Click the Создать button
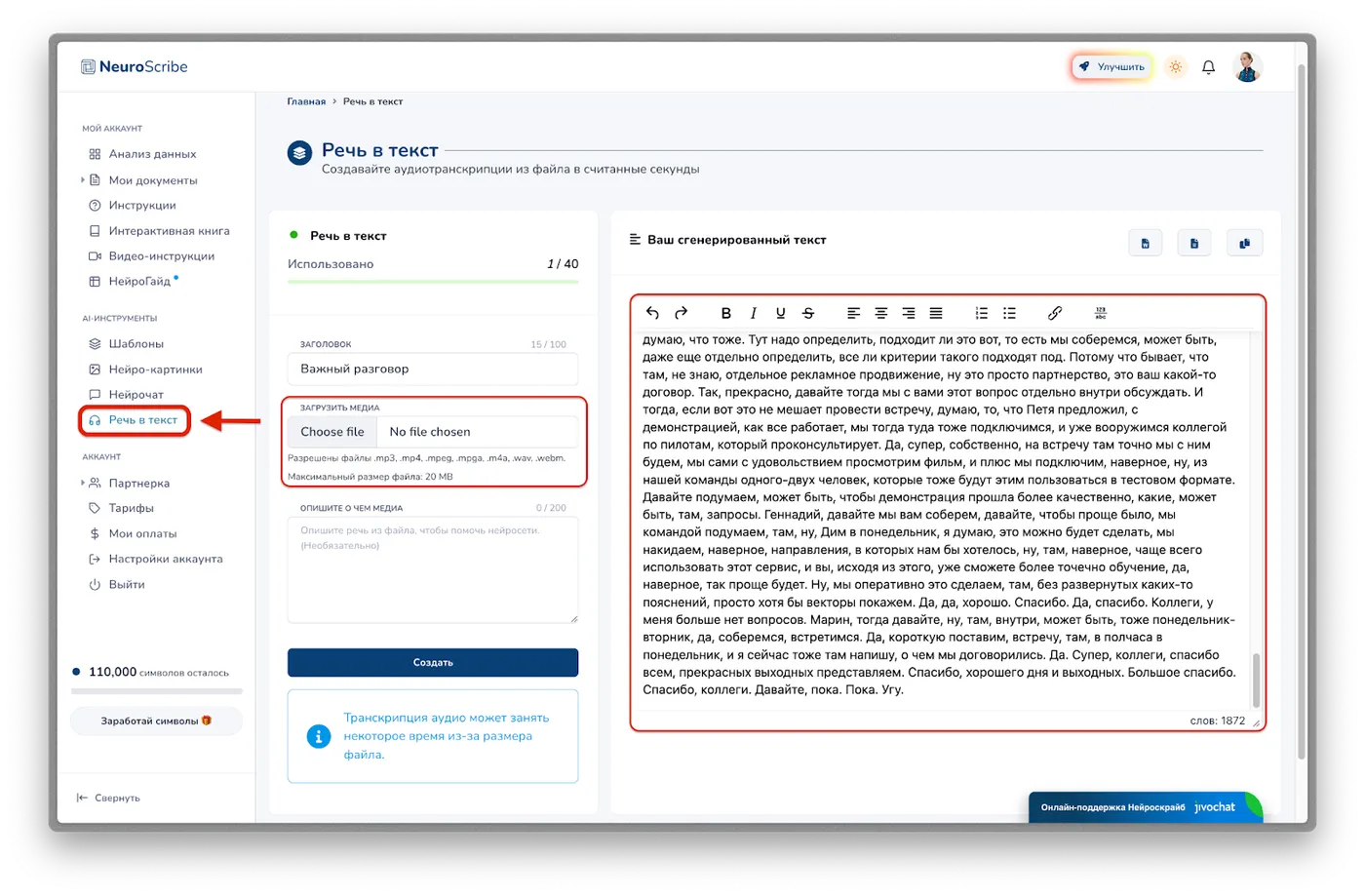The height and width of the screenshot is (896, 1365). tap(433, 663)
